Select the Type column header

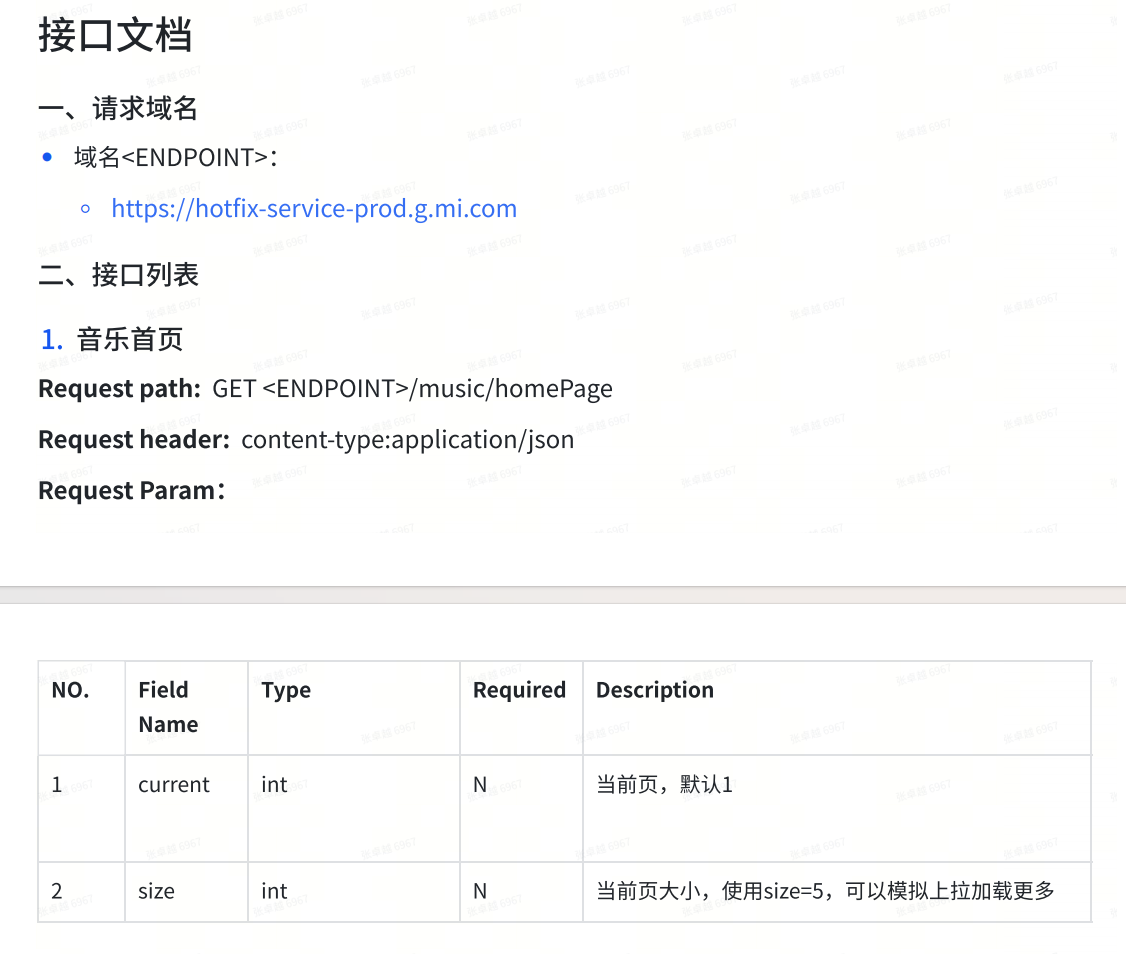point(287,690)
